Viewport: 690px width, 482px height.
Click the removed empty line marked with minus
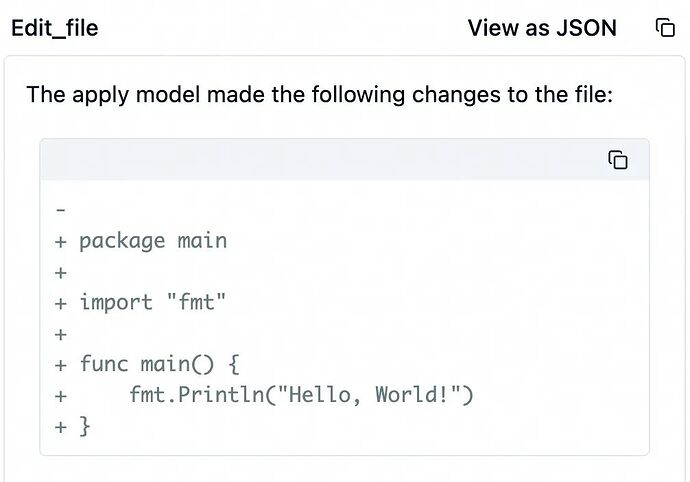[61, 210]
